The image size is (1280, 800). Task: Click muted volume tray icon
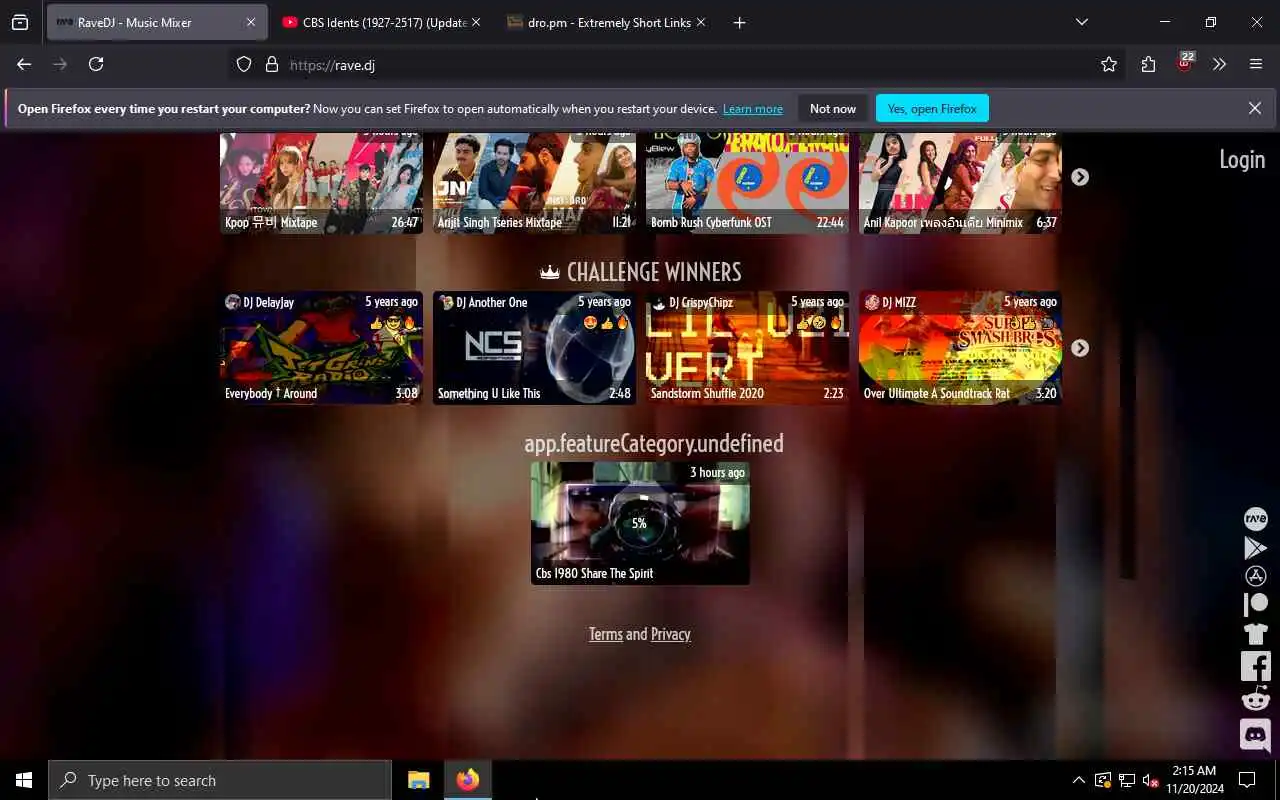click(1151, 780)
